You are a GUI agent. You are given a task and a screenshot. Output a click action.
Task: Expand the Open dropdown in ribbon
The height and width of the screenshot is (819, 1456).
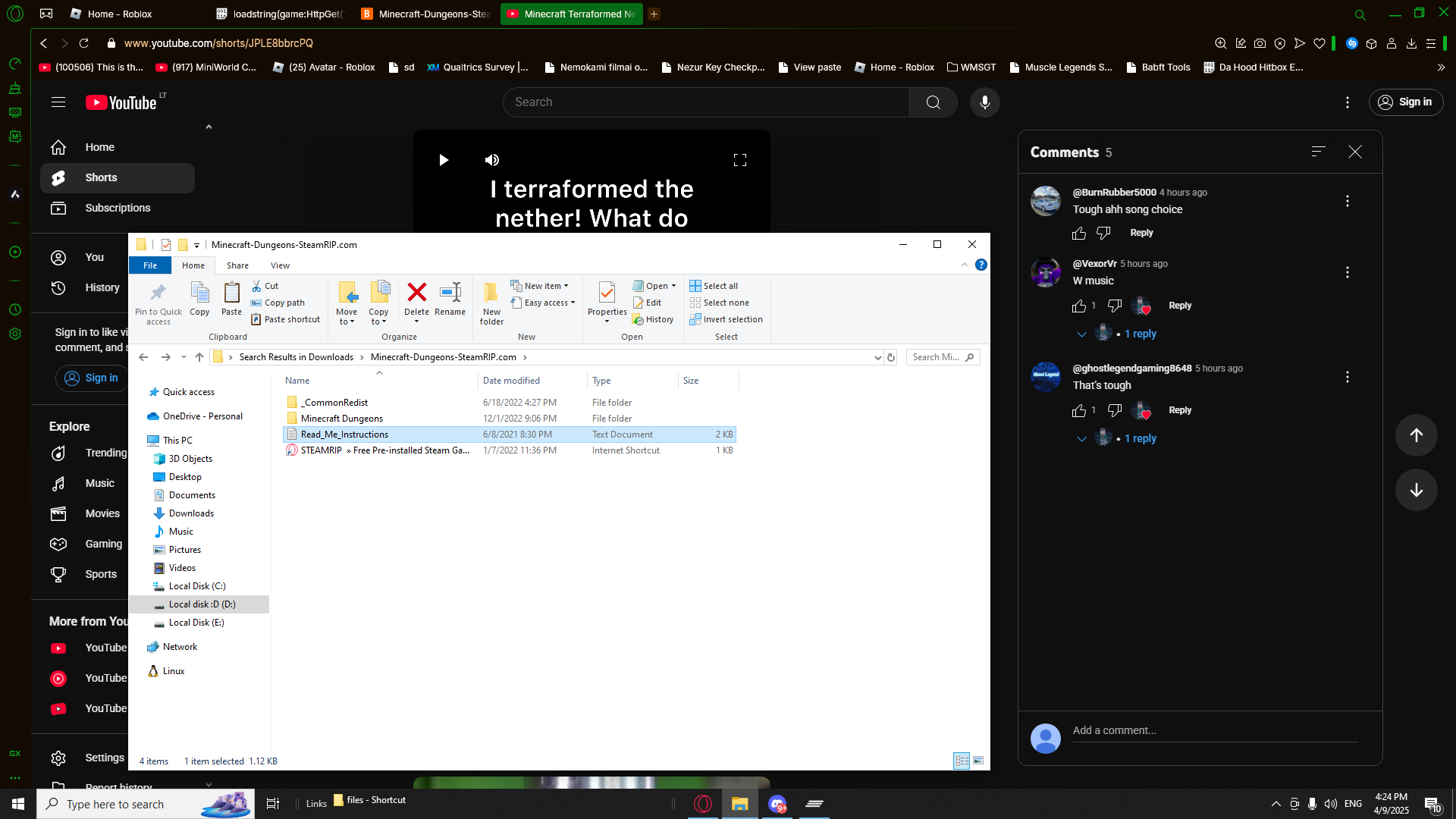654,286
